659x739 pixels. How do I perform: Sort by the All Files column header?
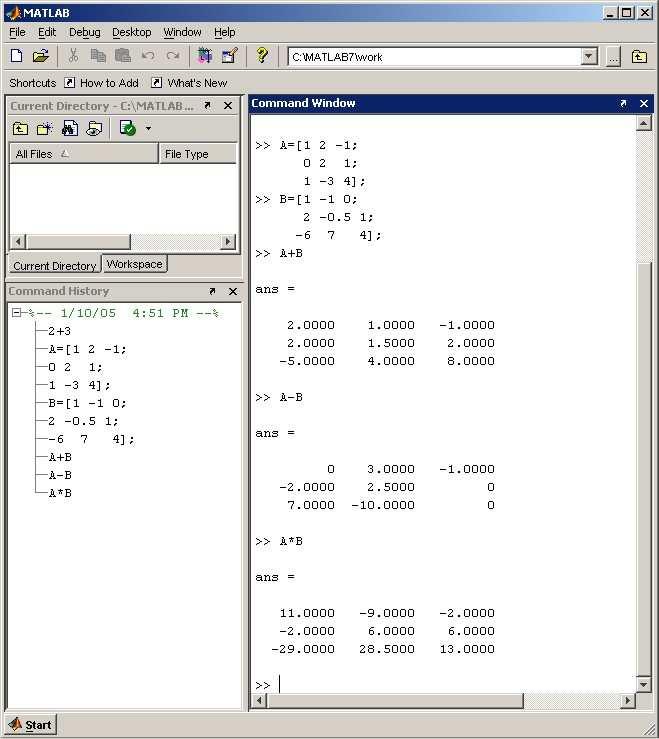pos(84,154)
